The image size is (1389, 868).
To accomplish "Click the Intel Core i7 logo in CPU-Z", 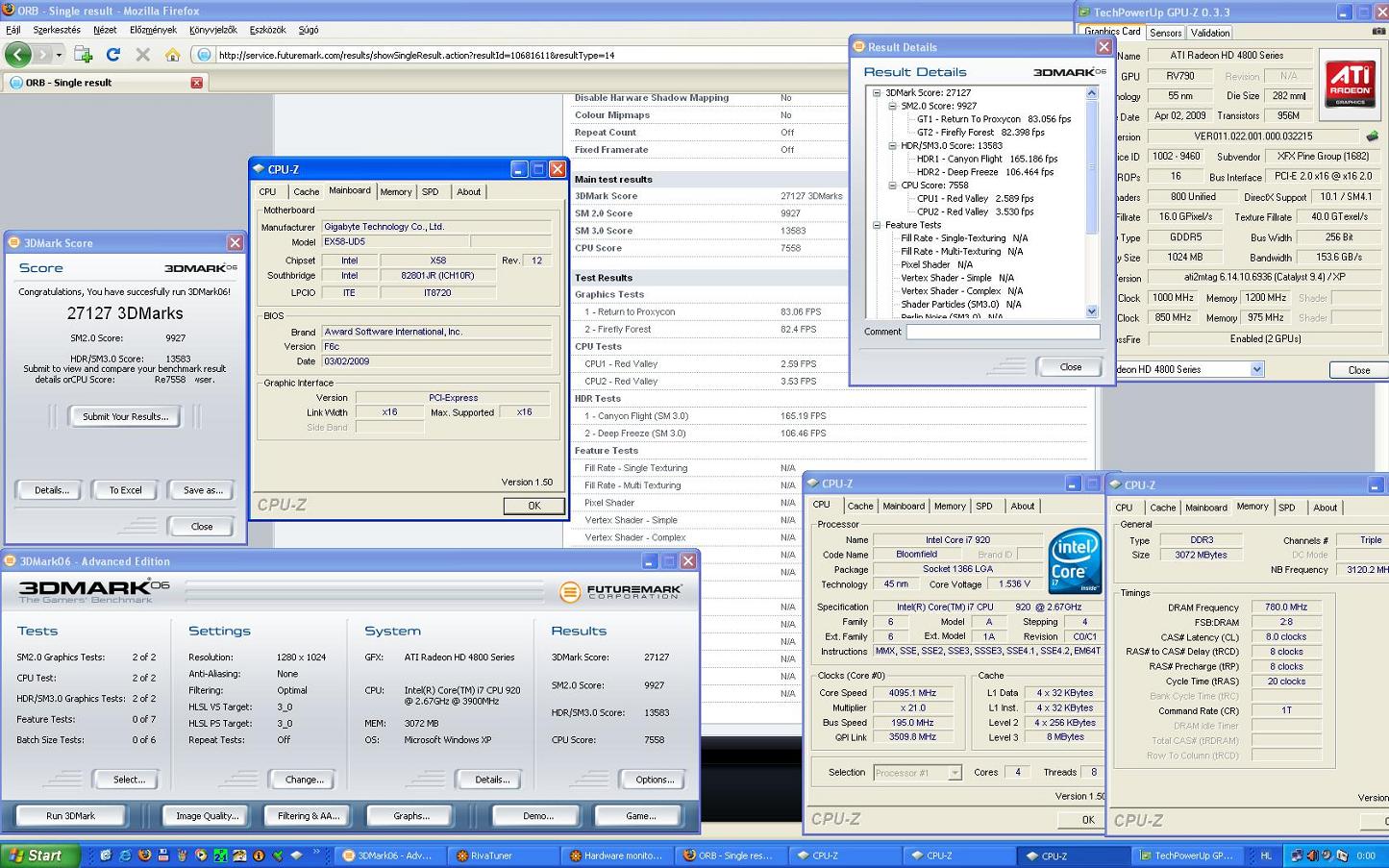I will coord(1074,560).
